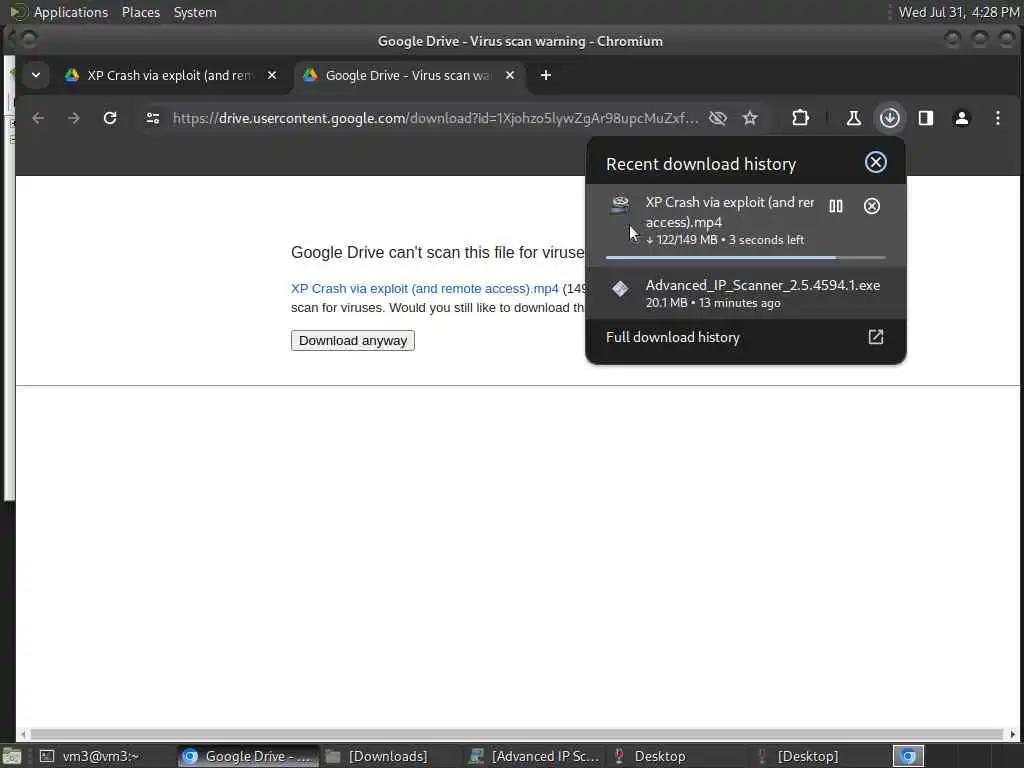The width and height of the screenshot is (1024, 768).
Task: Click the scrollbar right arrow
Action: point(1013,734)
